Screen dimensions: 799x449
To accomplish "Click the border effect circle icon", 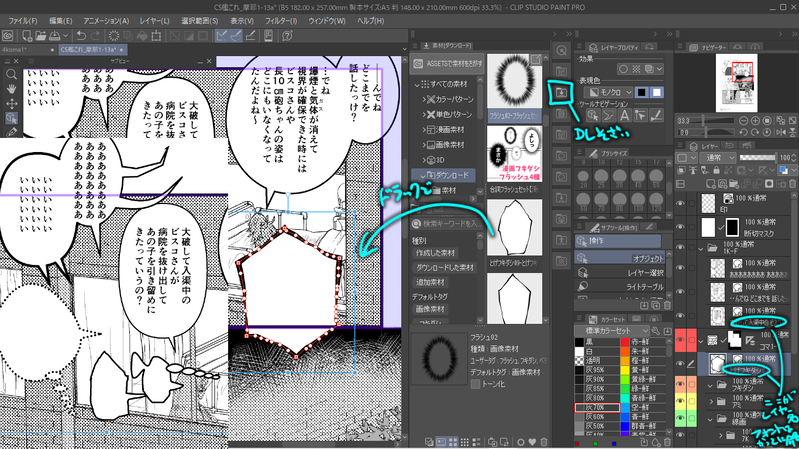I will 623,68.
